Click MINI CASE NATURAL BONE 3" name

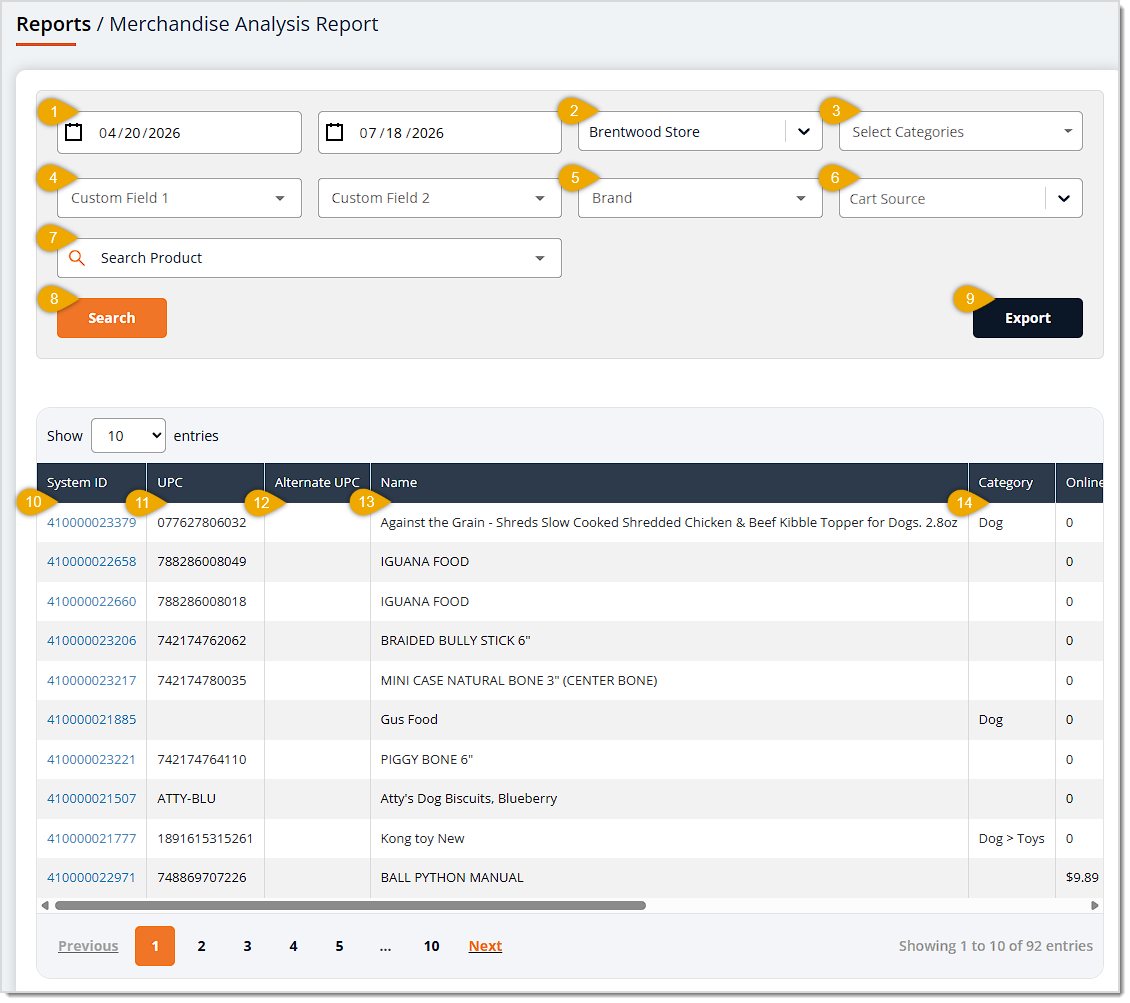click(519, 681)
